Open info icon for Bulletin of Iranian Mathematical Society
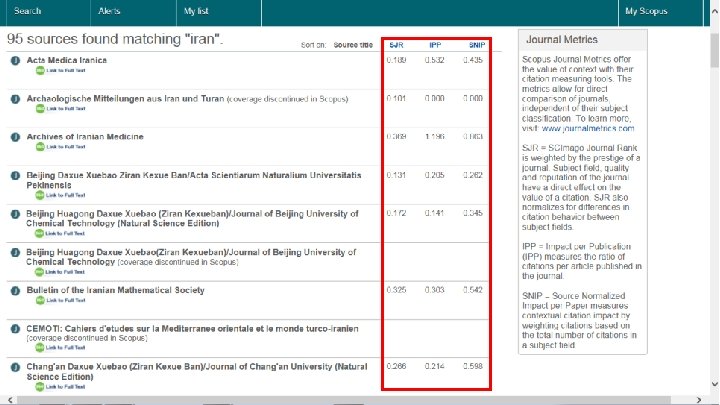 tap(15, 291)
